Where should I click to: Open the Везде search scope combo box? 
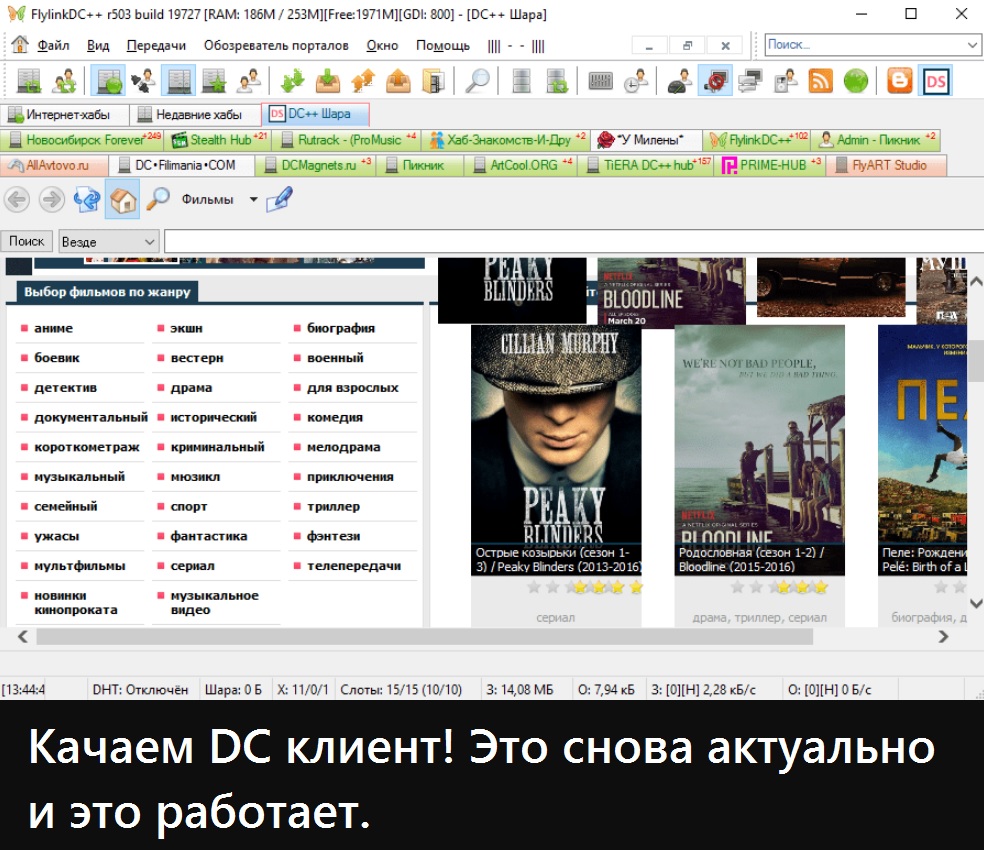[x=108, y=242]
